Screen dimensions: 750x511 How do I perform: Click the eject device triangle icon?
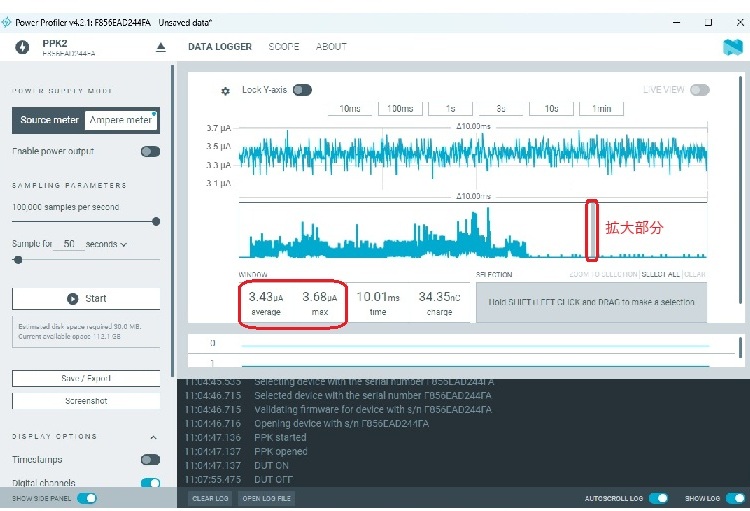(x=161, y=47)
